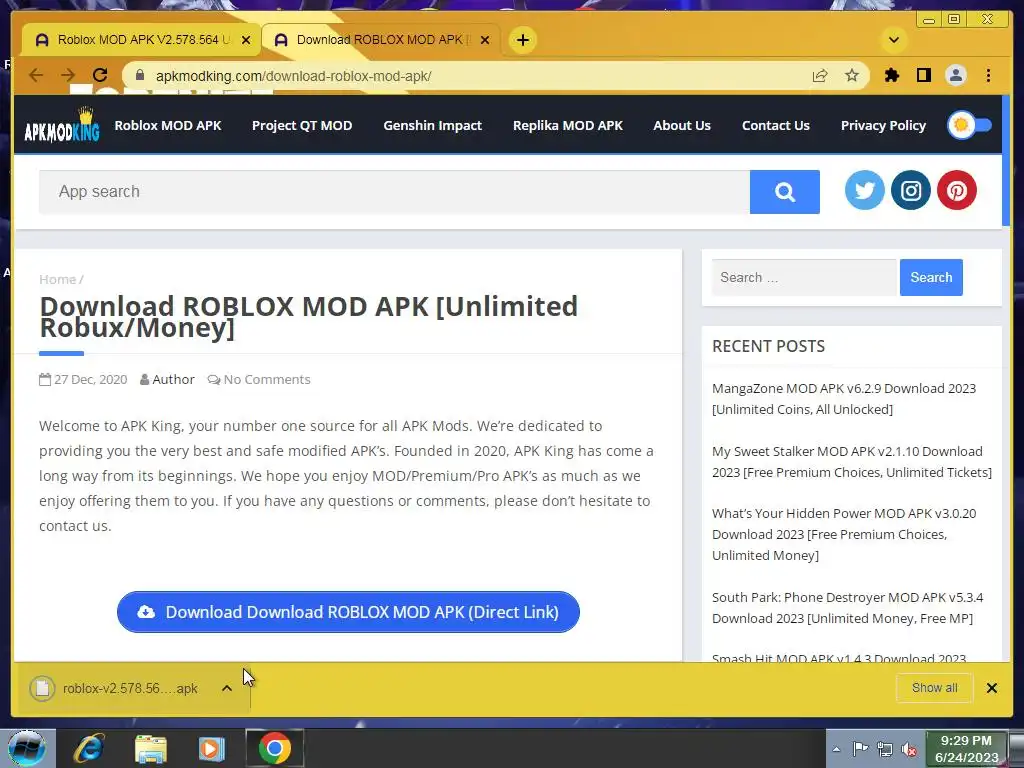The image size is (1024, 768).
Task: Click the blue magnifier search button
Action: (784, 192)
